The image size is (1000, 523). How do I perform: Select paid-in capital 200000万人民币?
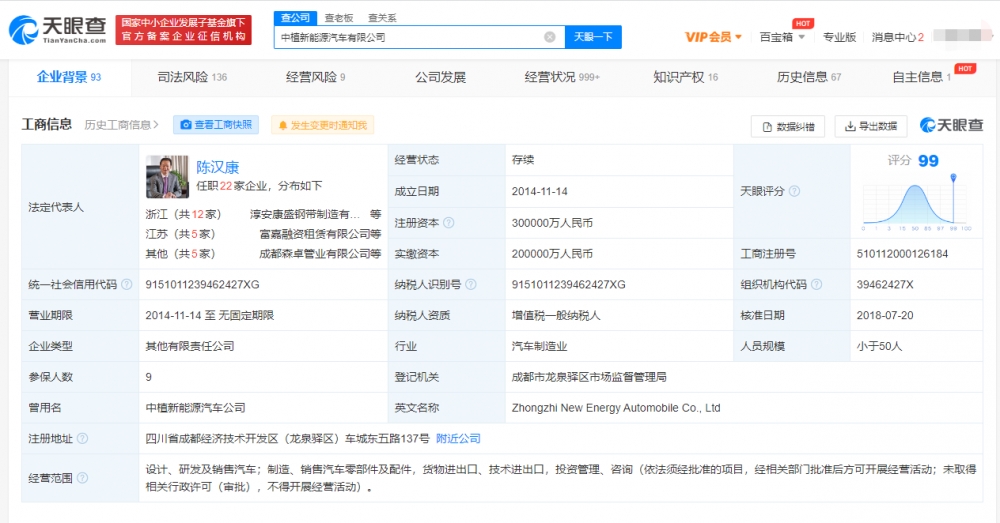point(552,254)
